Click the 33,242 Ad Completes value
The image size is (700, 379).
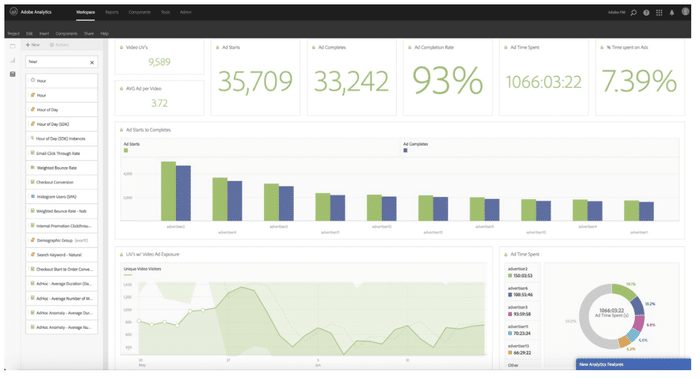tap(351, 81)
